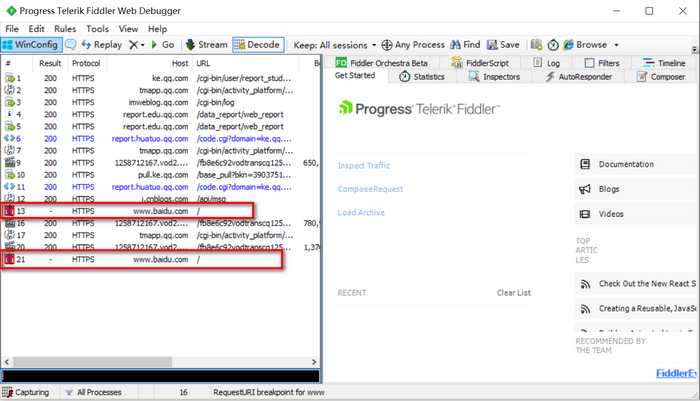The height and width of the screenshot is (401, 700).
Task: Click the session 4 info icon
Action: (x=9, y=114)
